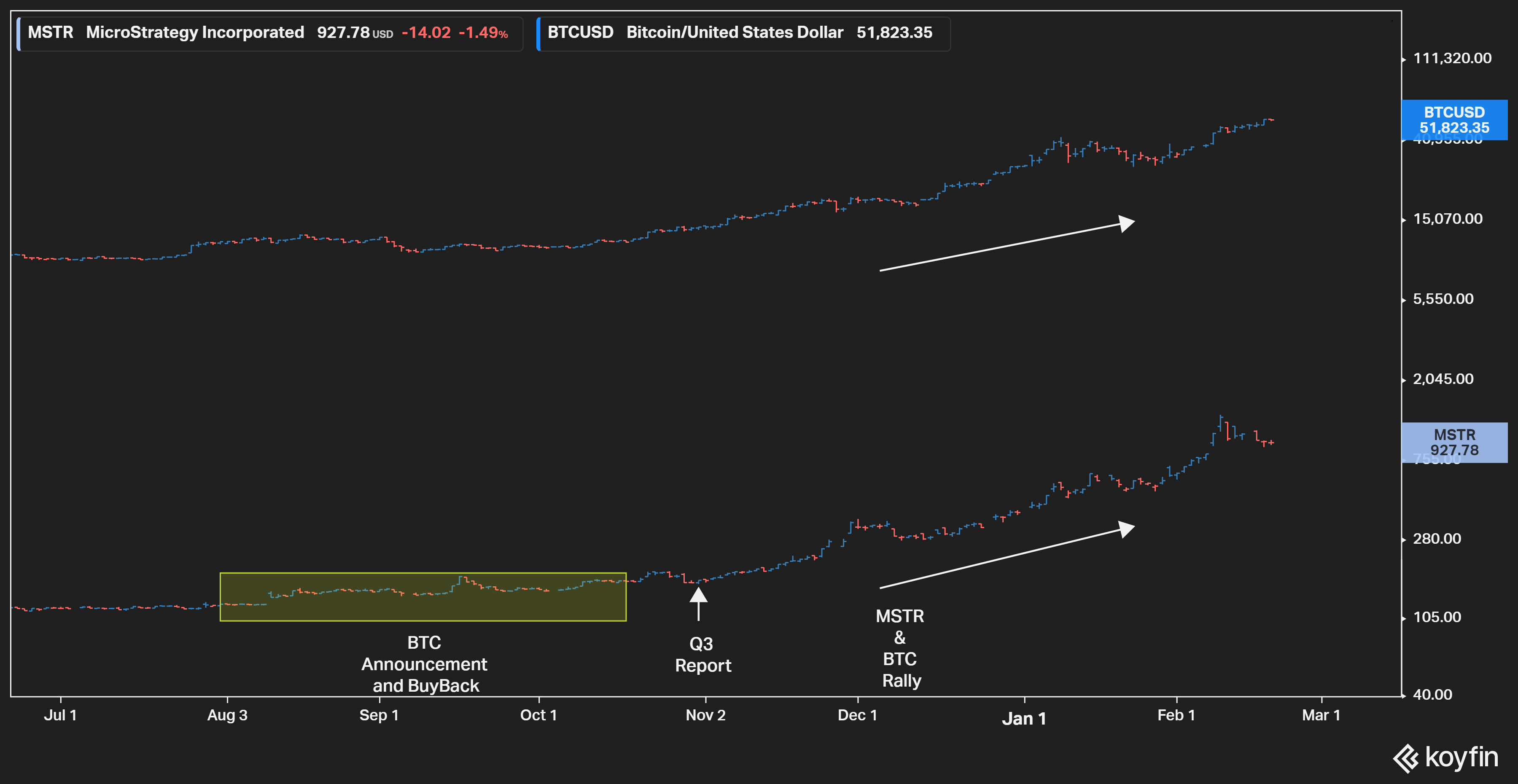Click the 40.00 axis label
1518x784 pixels.
coord(1432,695)
